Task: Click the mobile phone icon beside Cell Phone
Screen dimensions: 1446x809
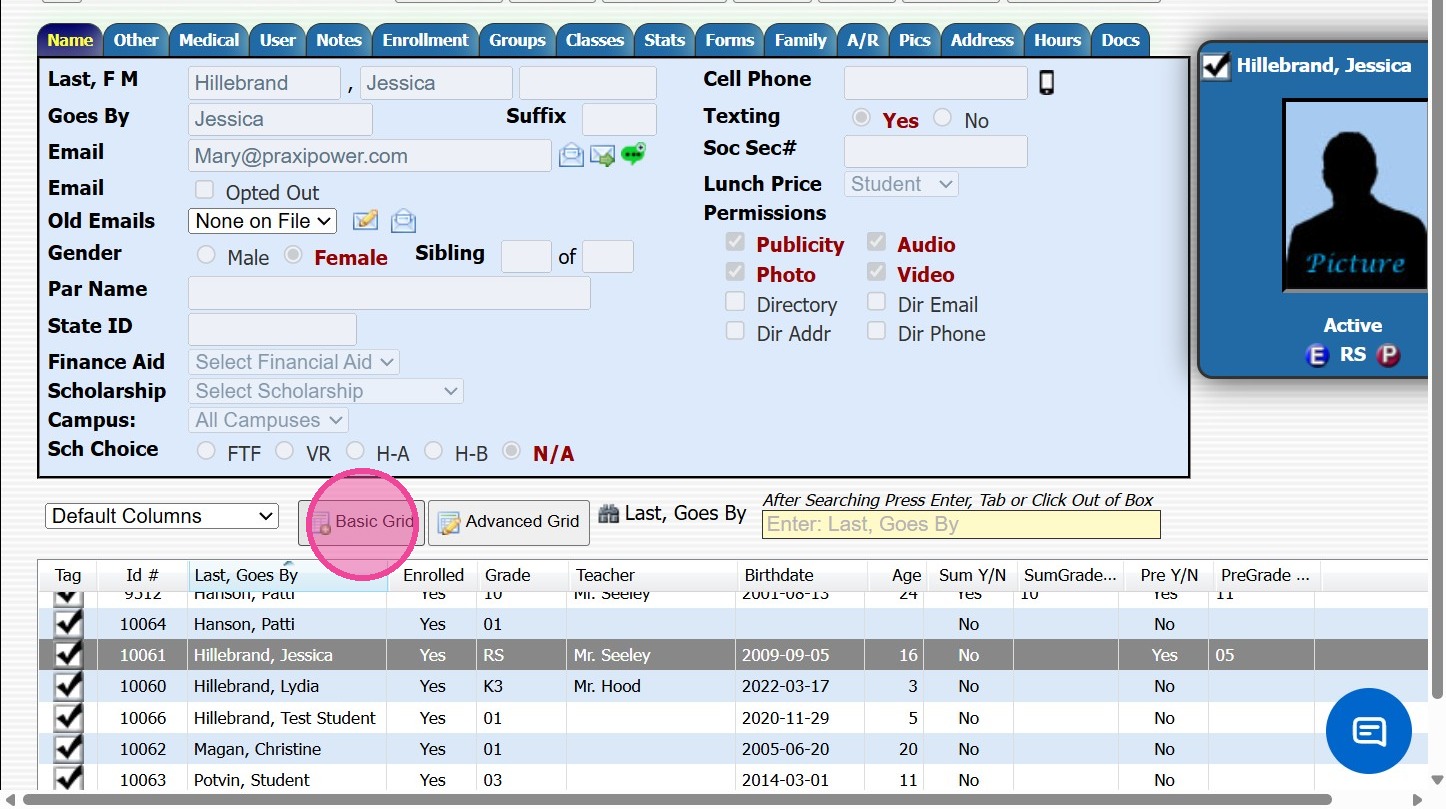Action: (1046, 82)
